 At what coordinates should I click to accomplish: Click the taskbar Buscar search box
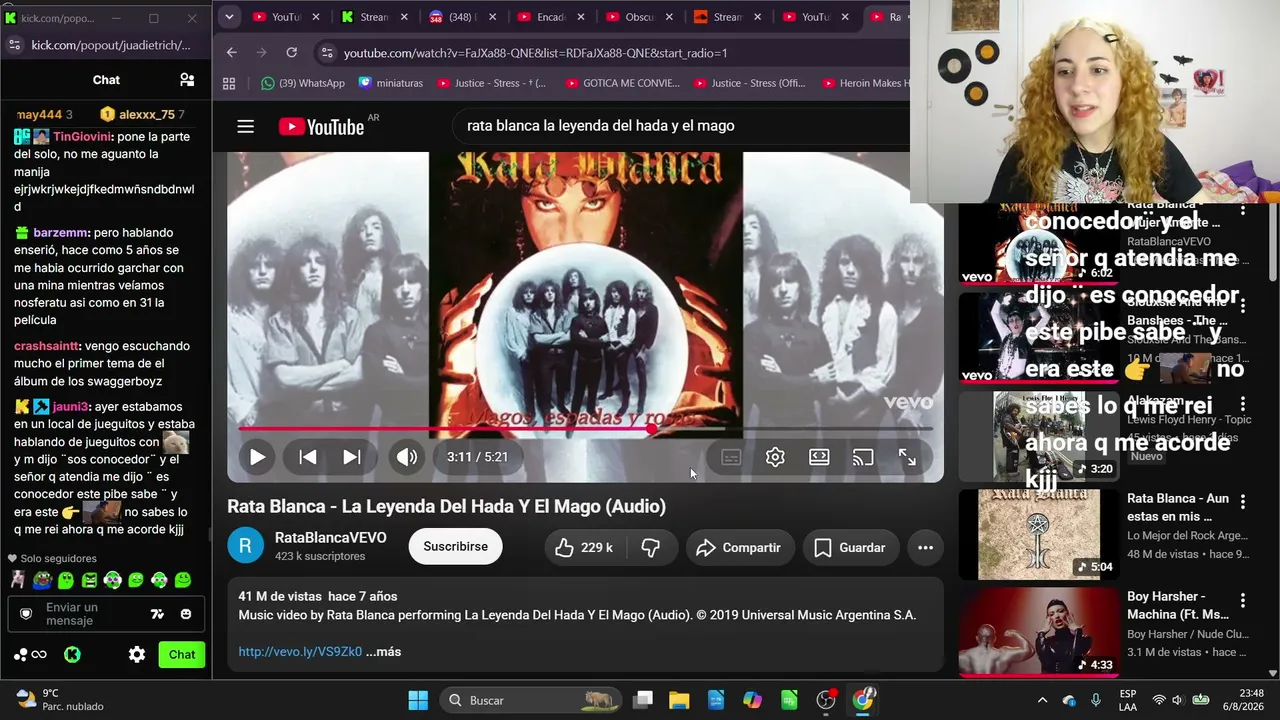(x=530, y=700)
